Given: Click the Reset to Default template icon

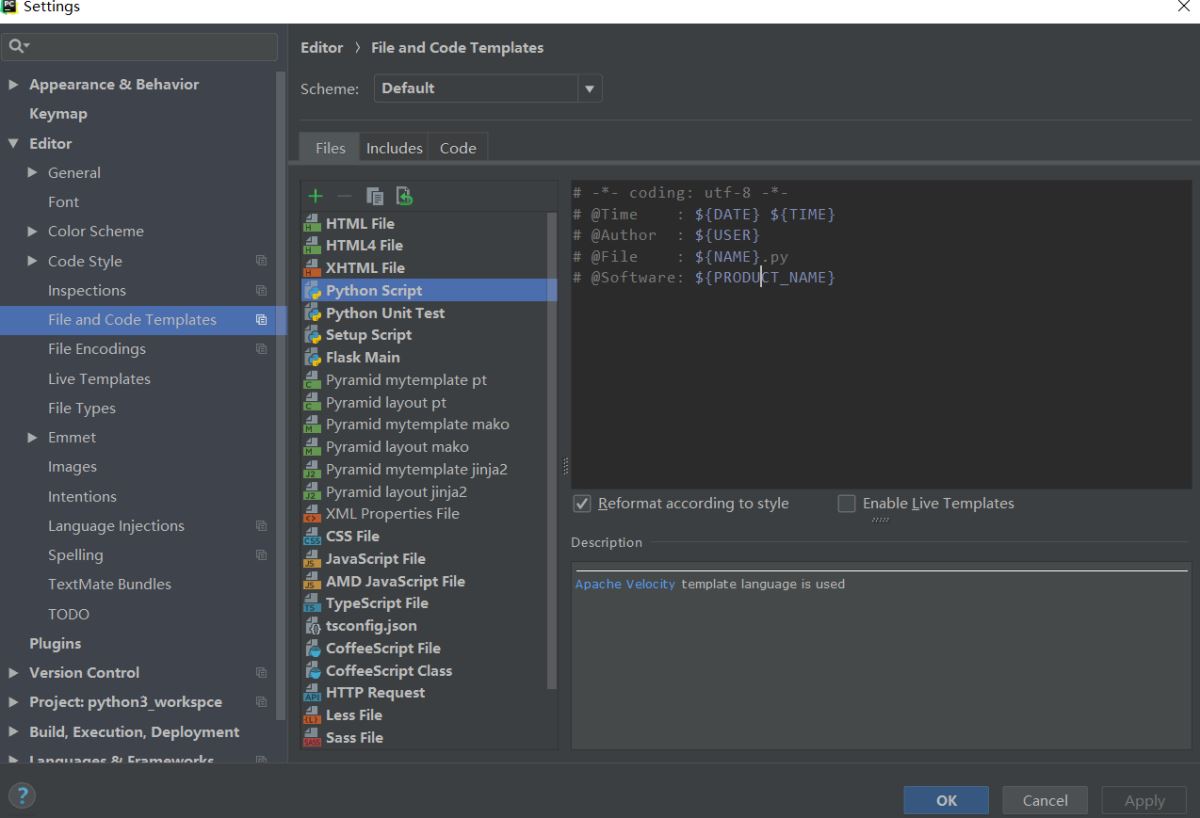Looking at the screenshot, I should [404, 196].
